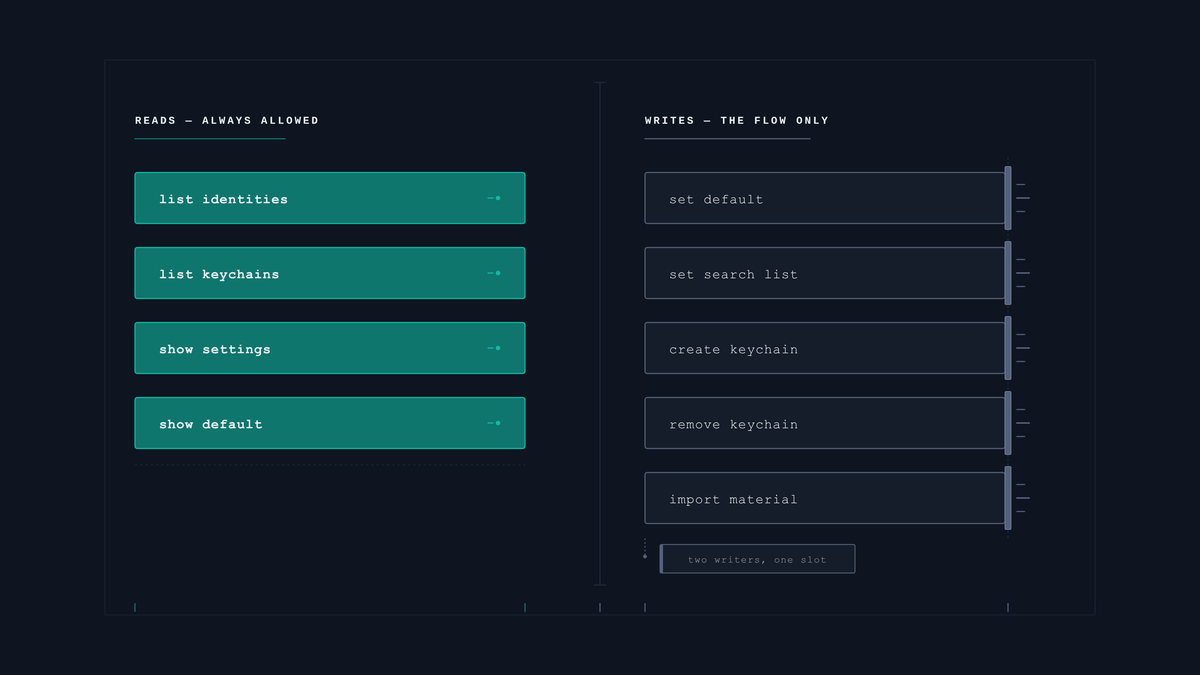This screenshot has height=675, width=1200.
Task: Click the gate bar beside create keychain
Action: (x=1008, y=348)
